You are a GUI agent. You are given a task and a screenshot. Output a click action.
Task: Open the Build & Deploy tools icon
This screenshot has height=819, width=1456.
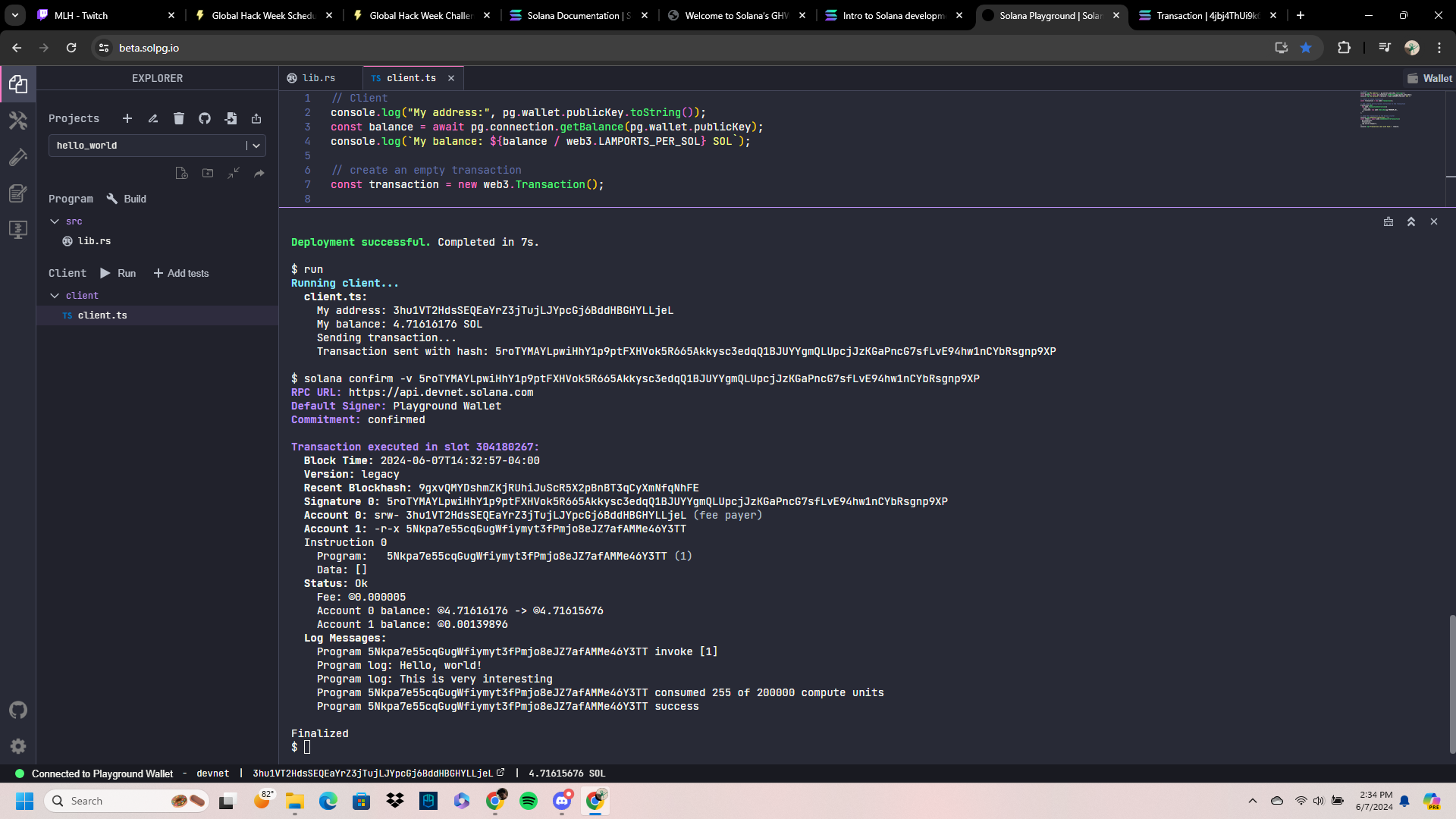18,121
